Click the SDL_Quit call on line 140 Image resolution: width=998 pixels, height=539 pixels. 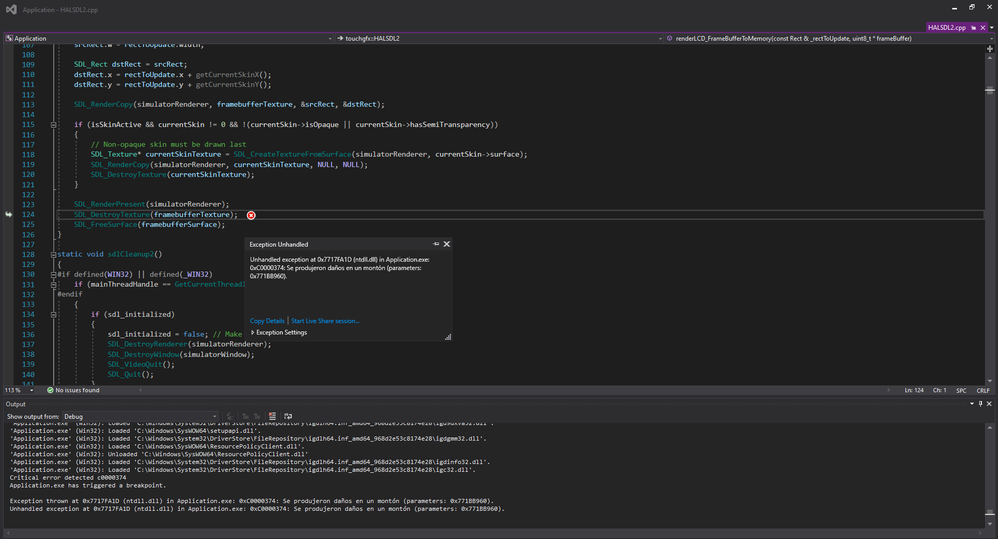(130, 374)
